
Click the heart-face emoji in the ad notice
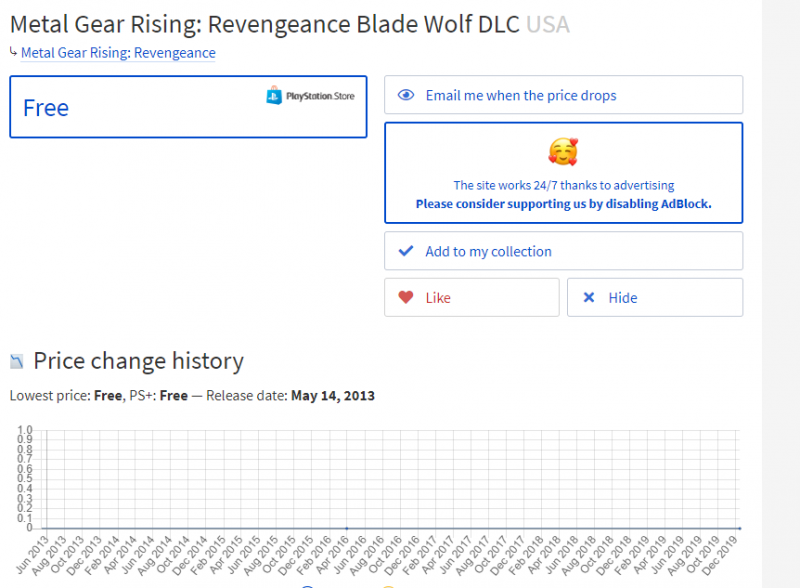point(563,152)
